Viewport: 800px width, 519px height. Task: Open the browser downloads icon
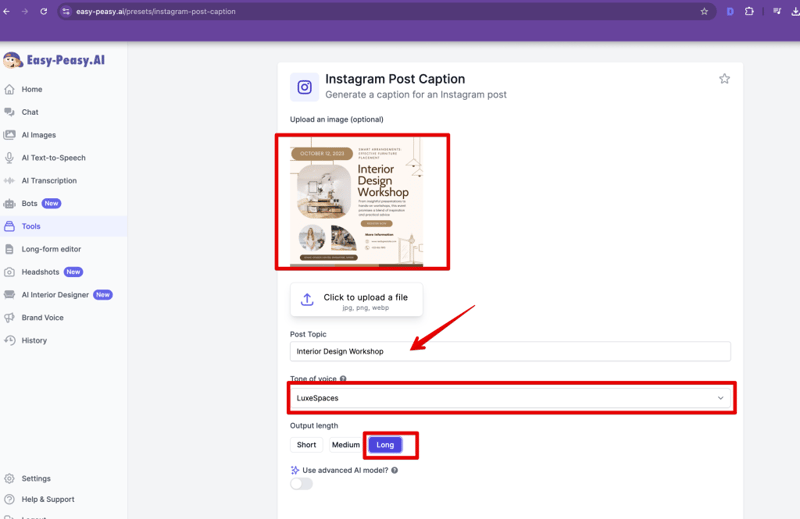tap(795, 11)
